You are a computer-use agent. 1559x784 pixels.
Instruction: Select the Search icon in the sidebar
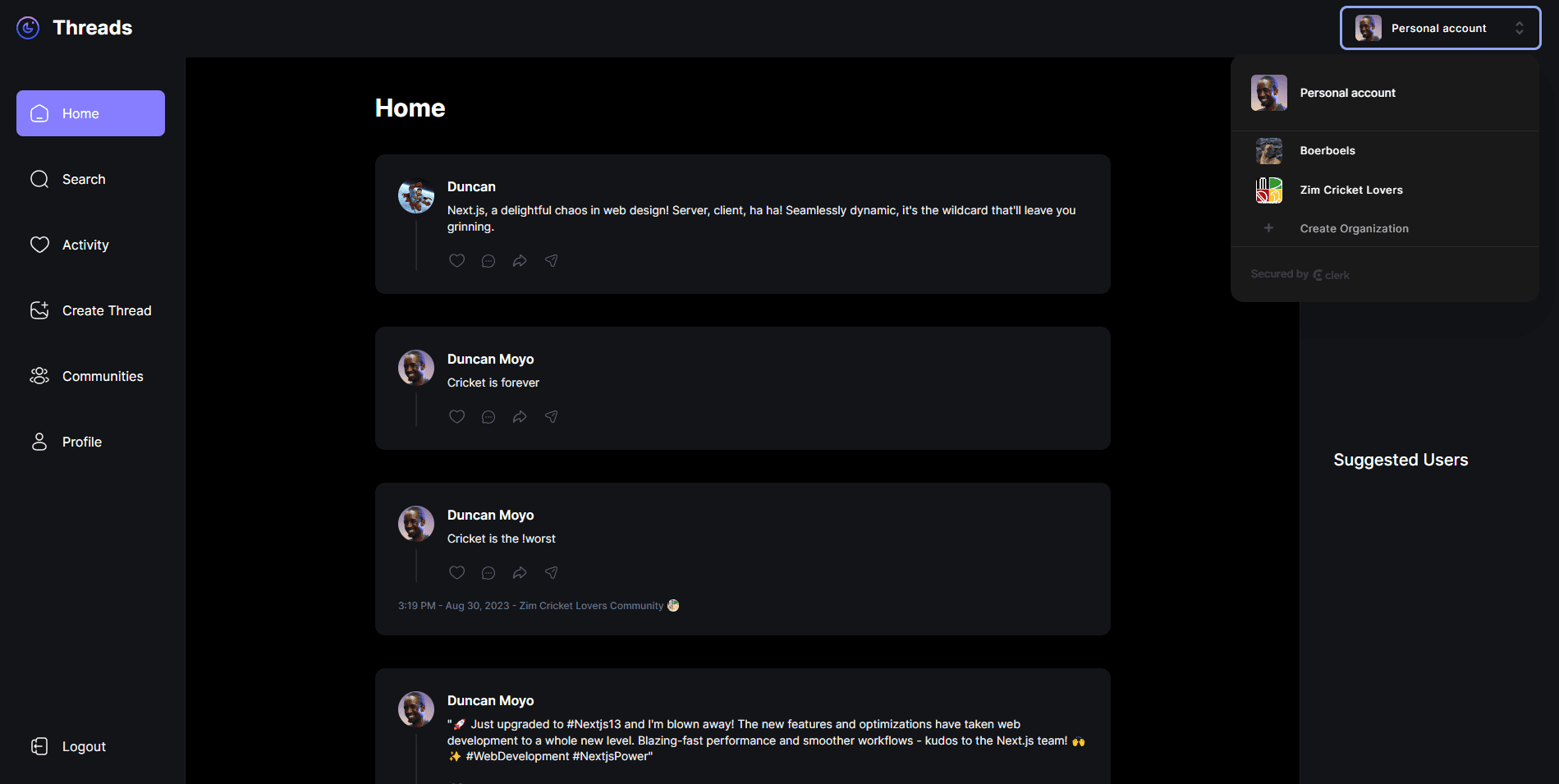(x=39, y=178)
